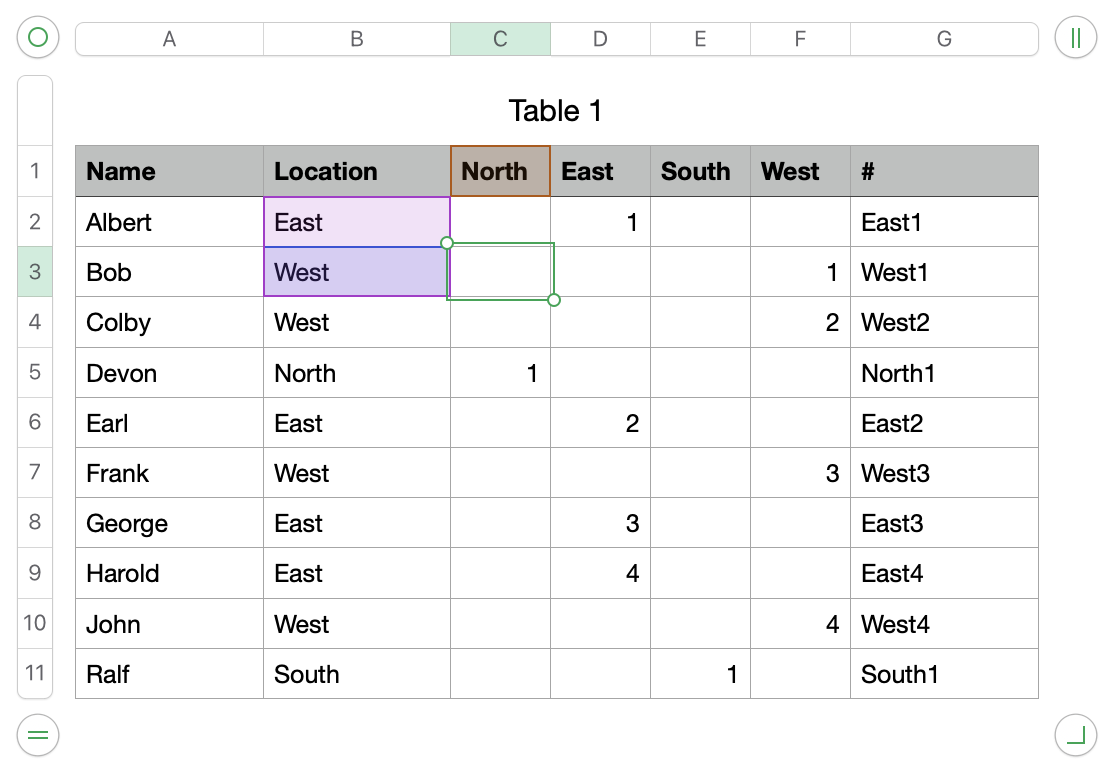This screenshot has width=1112, height=770.
Task: Select row 11 header tab
Action: click(35, 673)
